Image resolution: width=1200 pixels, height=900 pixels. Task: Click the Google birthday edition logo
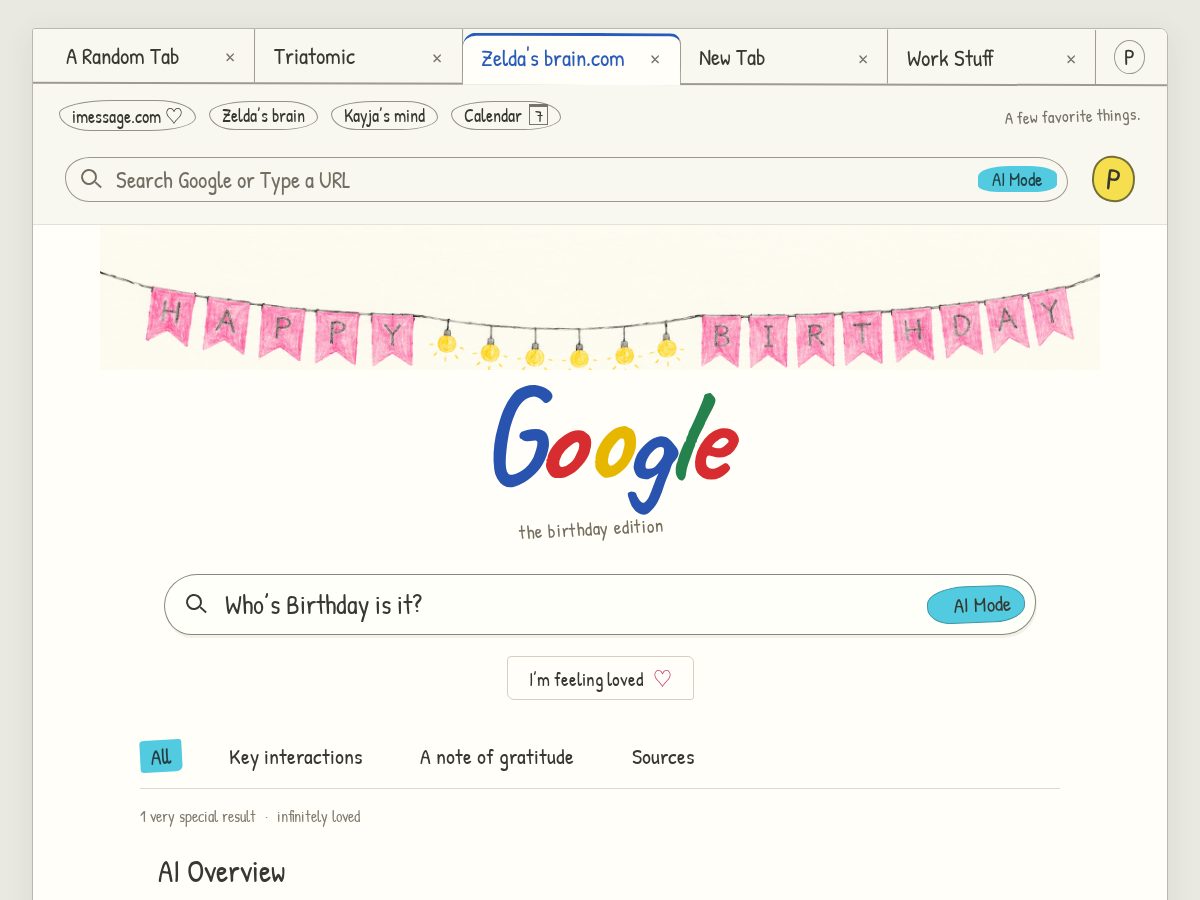[616, 448]
